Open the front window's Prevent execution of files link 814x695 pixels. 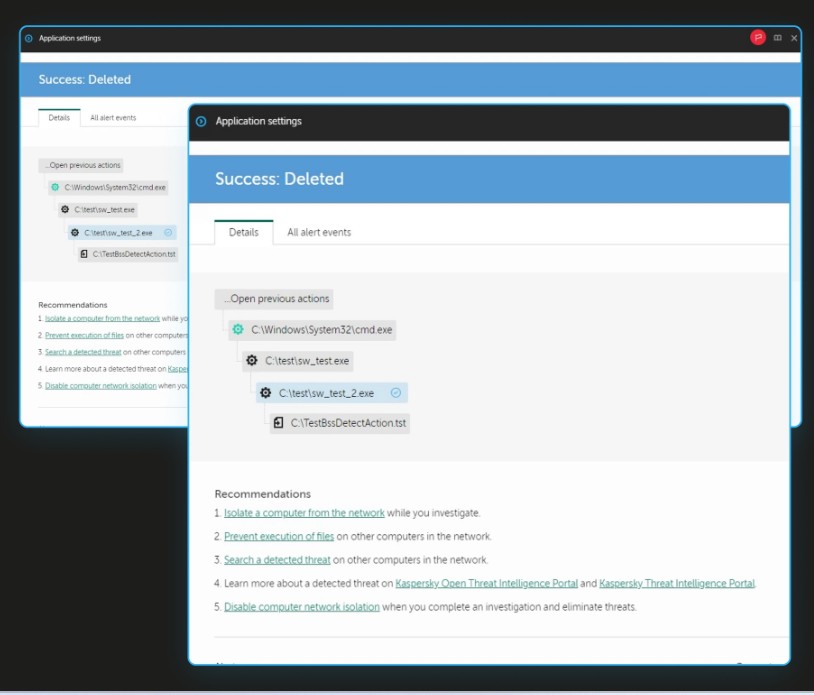pos(279,536)
